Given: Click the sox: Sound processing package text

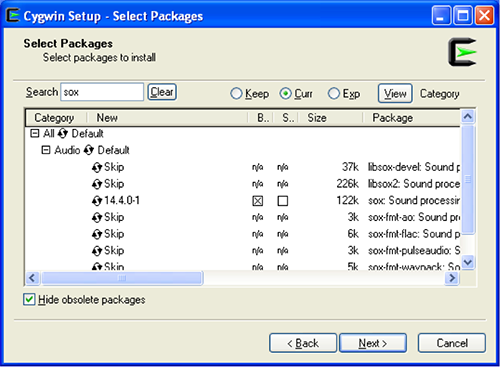Looking at the screenshot, I should point(414,200).
